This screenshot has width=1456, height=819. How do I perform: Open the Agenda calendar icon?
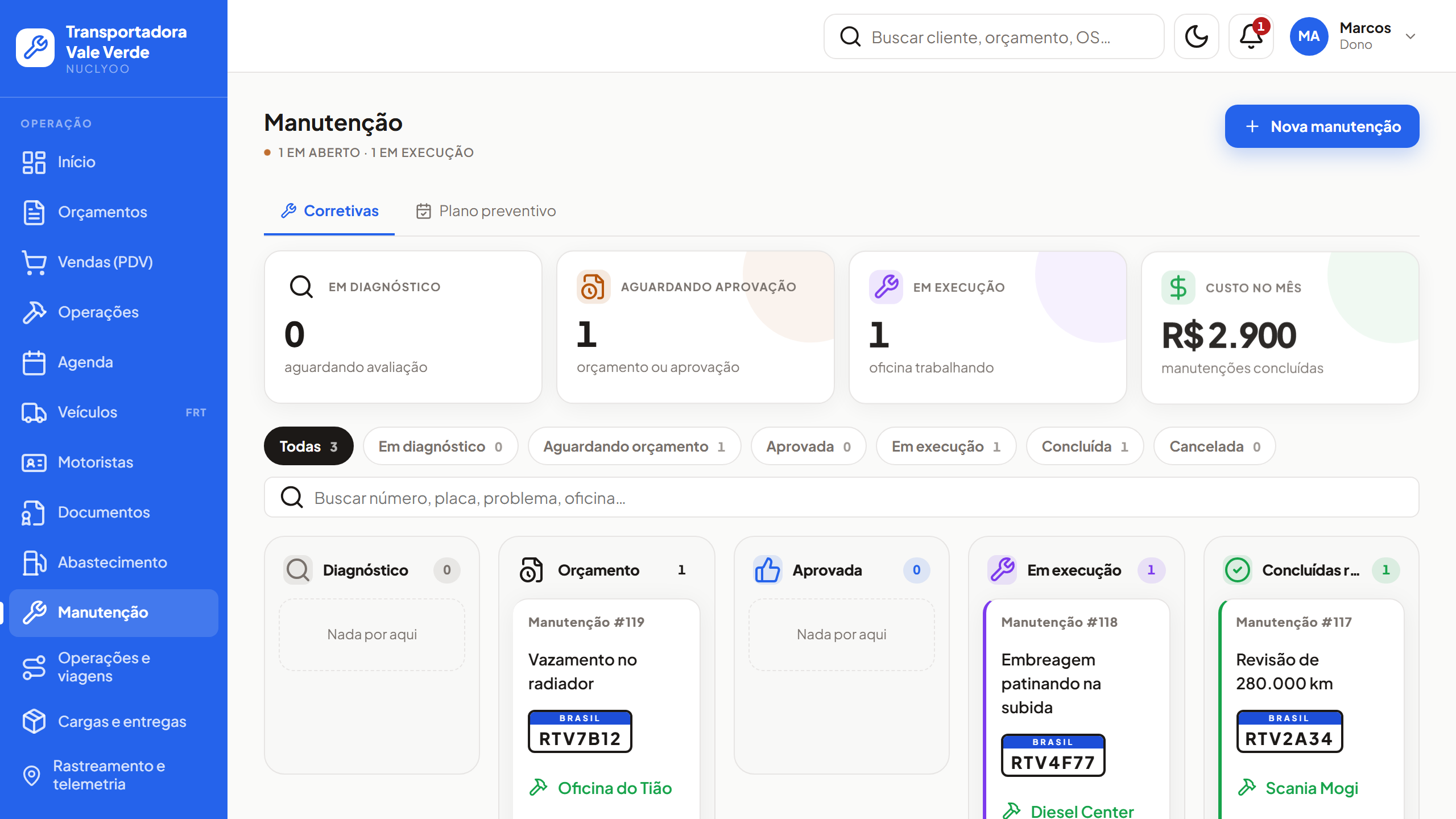[34, 362]
